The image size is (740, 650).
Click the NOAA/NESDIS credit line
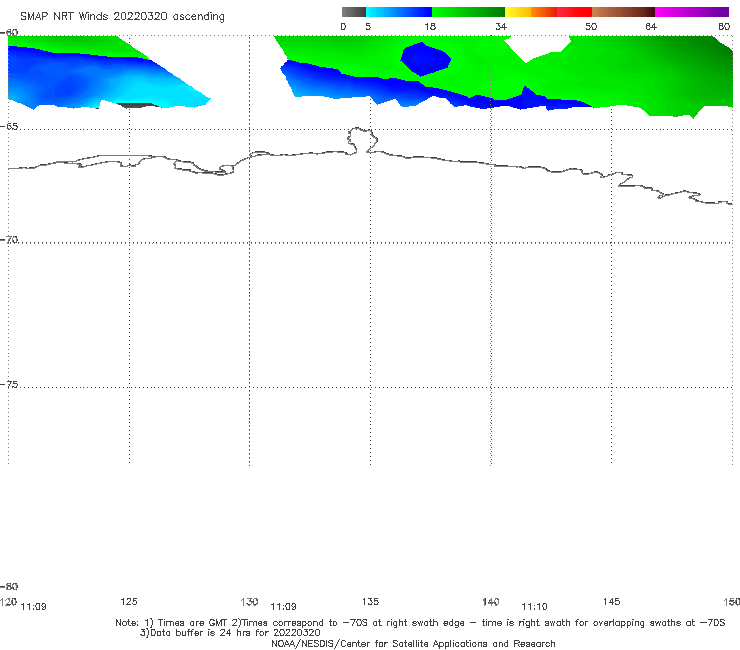[413, 643]
